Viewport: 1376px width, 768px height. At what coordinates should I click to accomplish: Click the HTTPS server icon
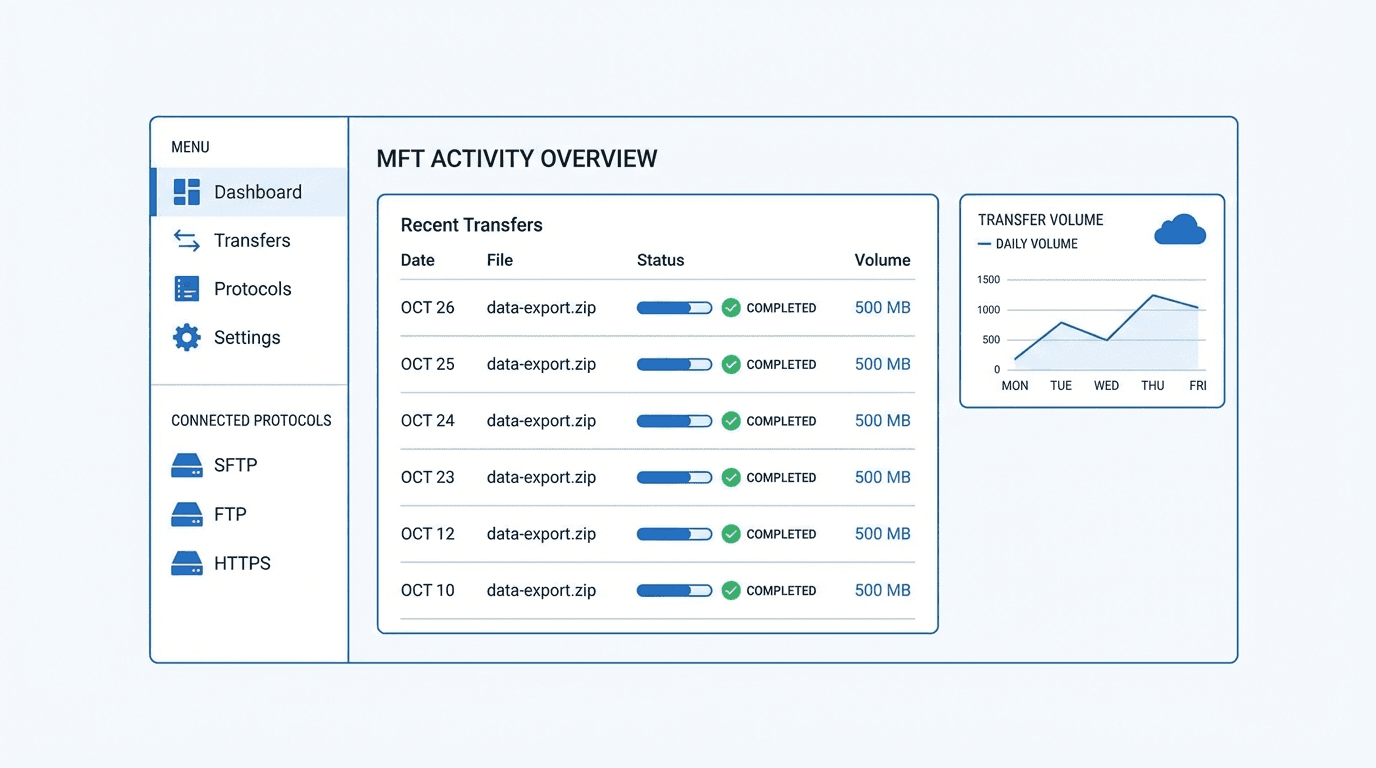tap(186, 563)
